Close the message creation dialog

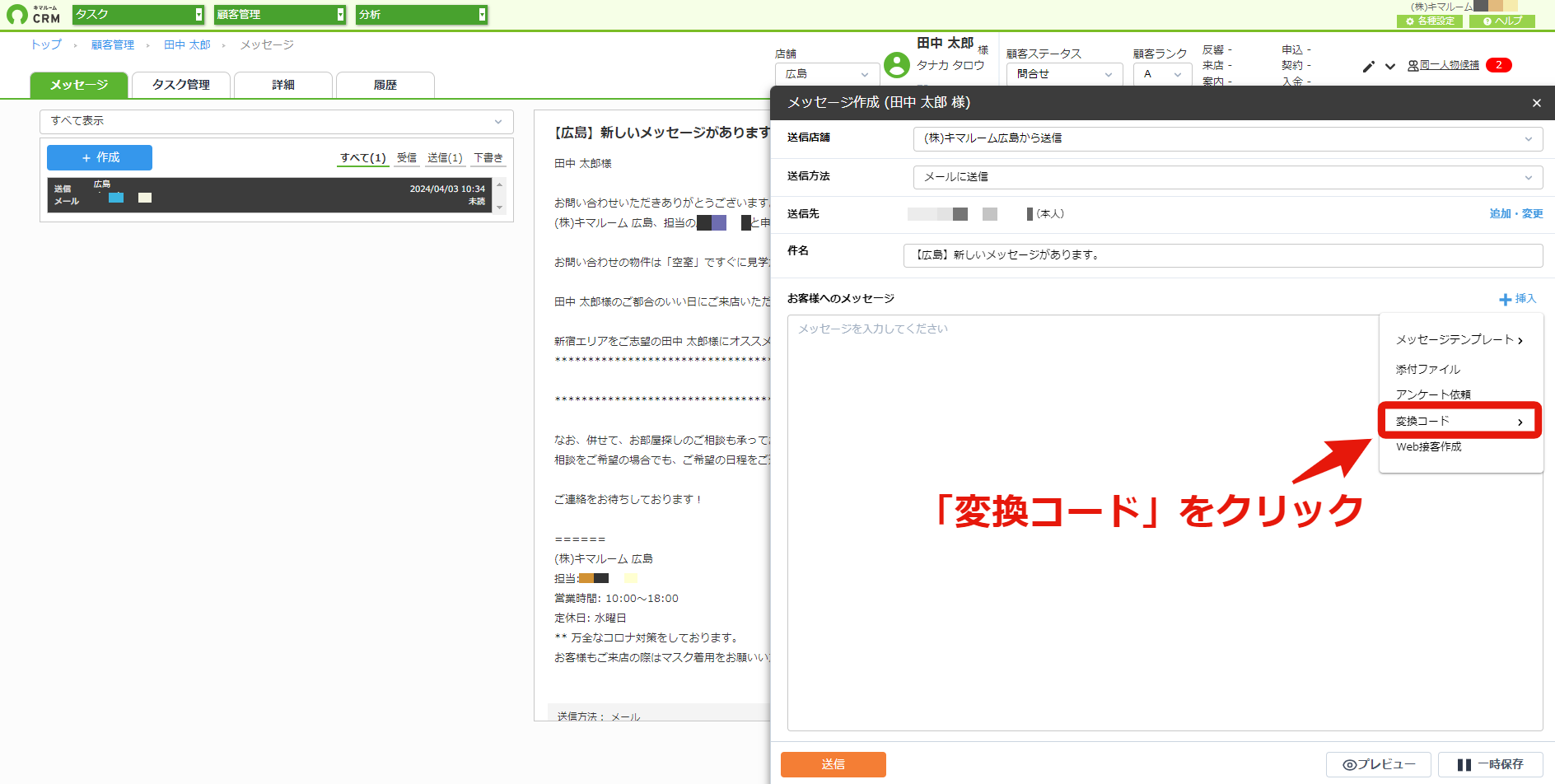1536,103
